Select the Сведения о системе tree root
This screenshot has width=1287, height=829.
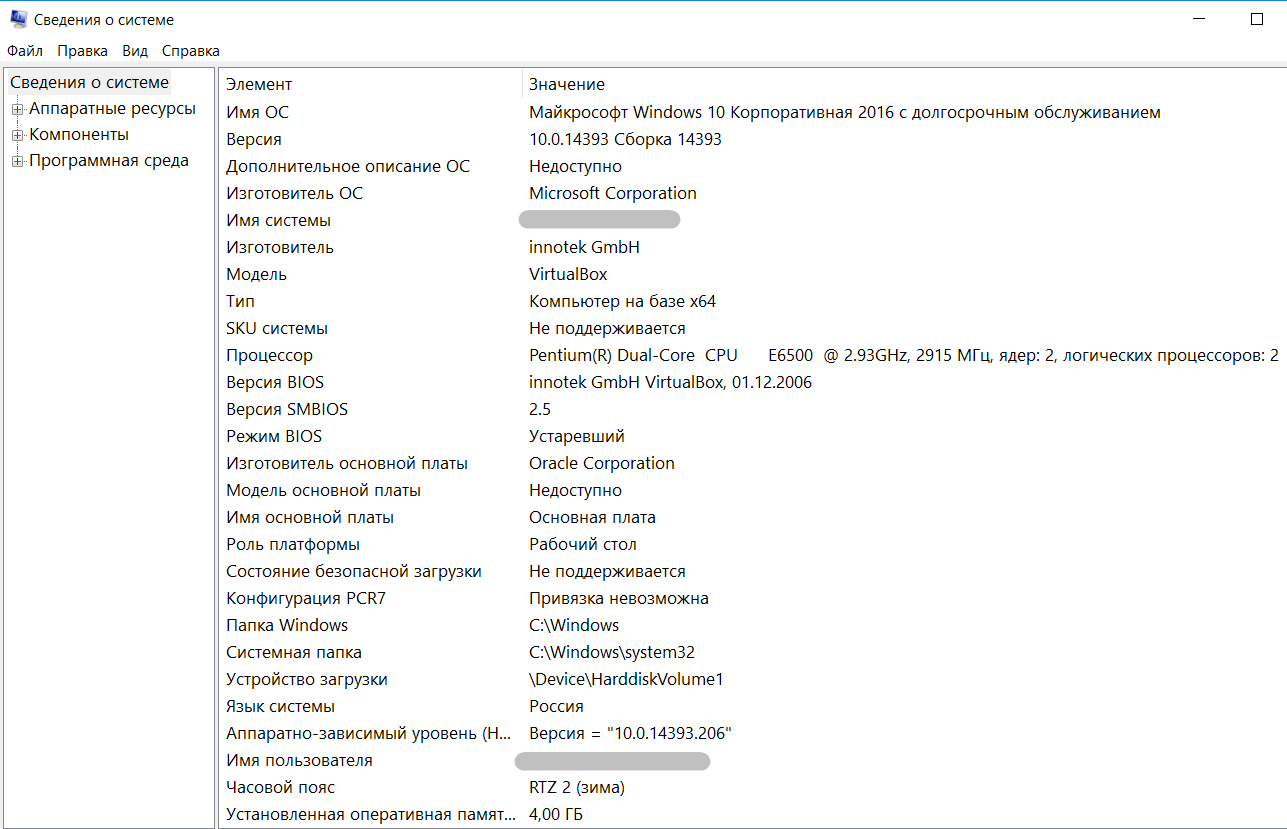coord(90,82)
